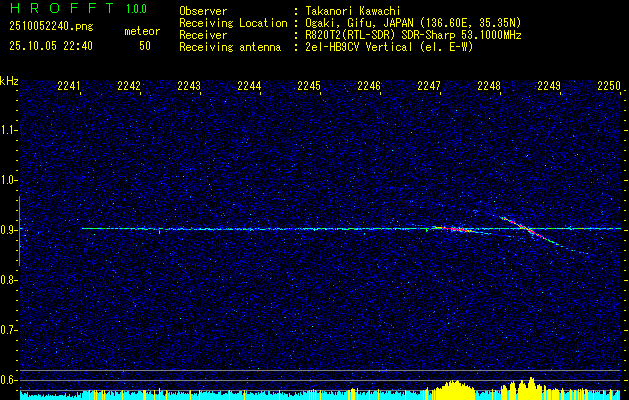Click the 2243 time axis label
Image resolution: width=629 pixels, height=400 pixels.
click(189, 86)
